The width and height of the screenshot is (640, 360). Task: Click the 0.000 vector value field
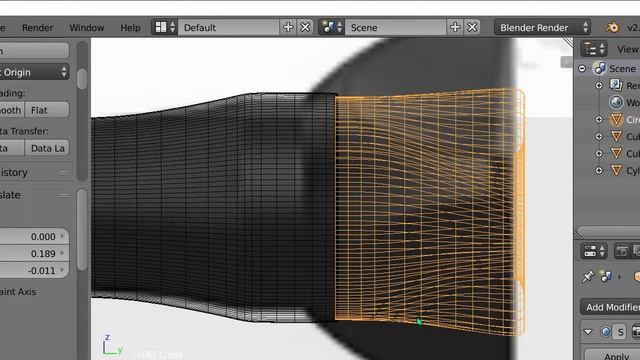(34, 236)
